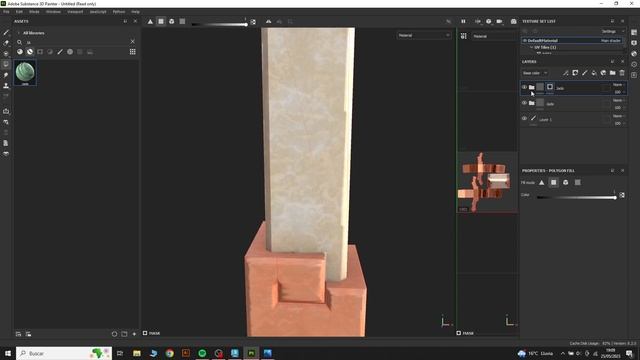Viewport: 640px width, 360px height.
Task: Clear the assets search field
Action: [x=133, y=42]
